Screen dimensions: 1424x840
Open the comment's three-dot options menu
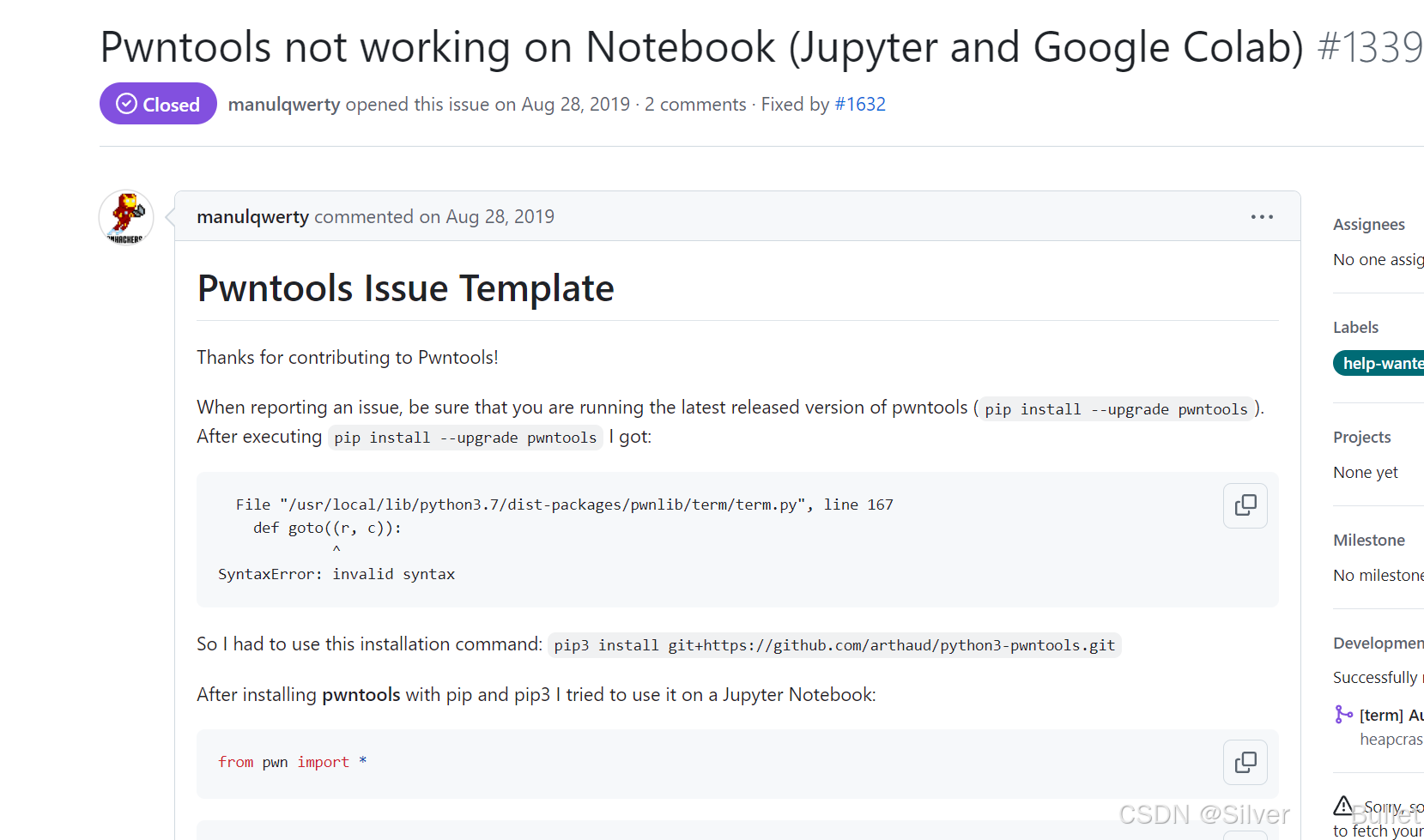[1262, 217]
